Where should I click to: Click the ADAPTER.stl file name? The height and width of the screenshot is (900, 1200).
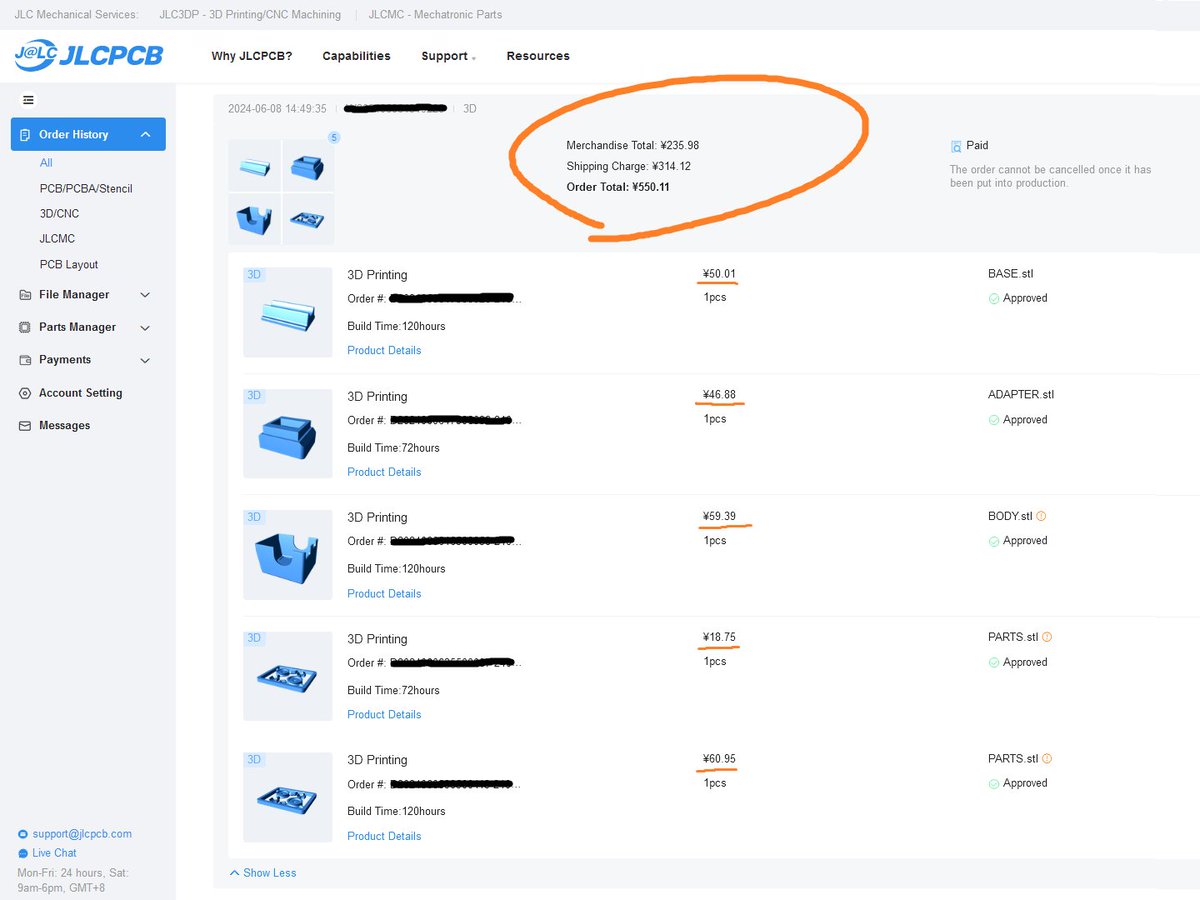(1021, 394)
